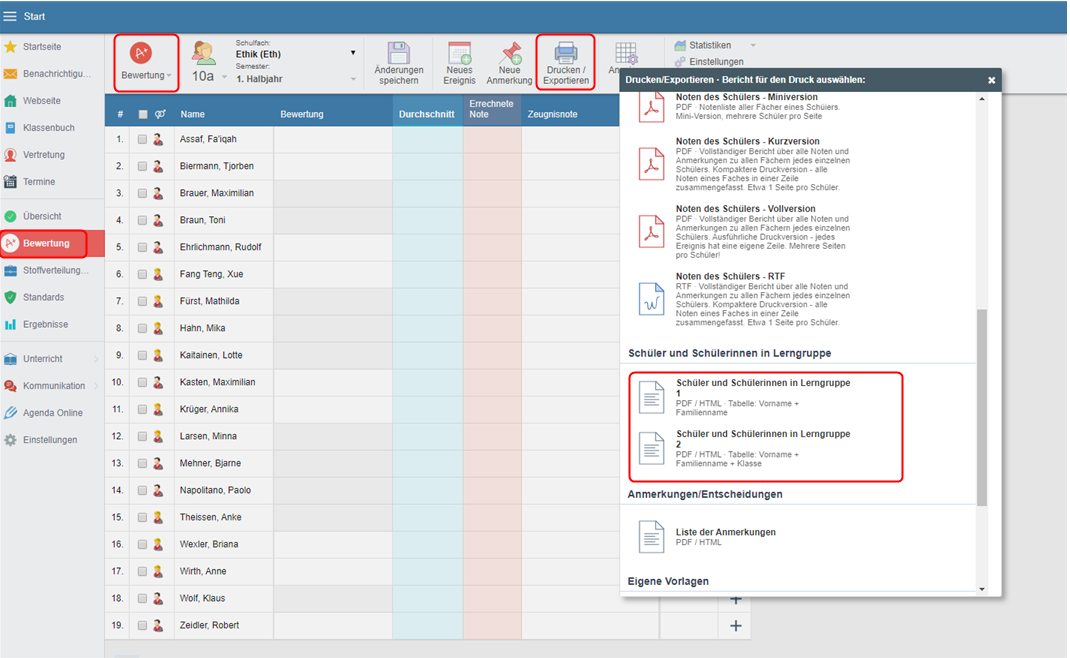Open the Drucken / Exportieren printer icon
Viewport: 1070px width, 658px height.
pos(565,53)
